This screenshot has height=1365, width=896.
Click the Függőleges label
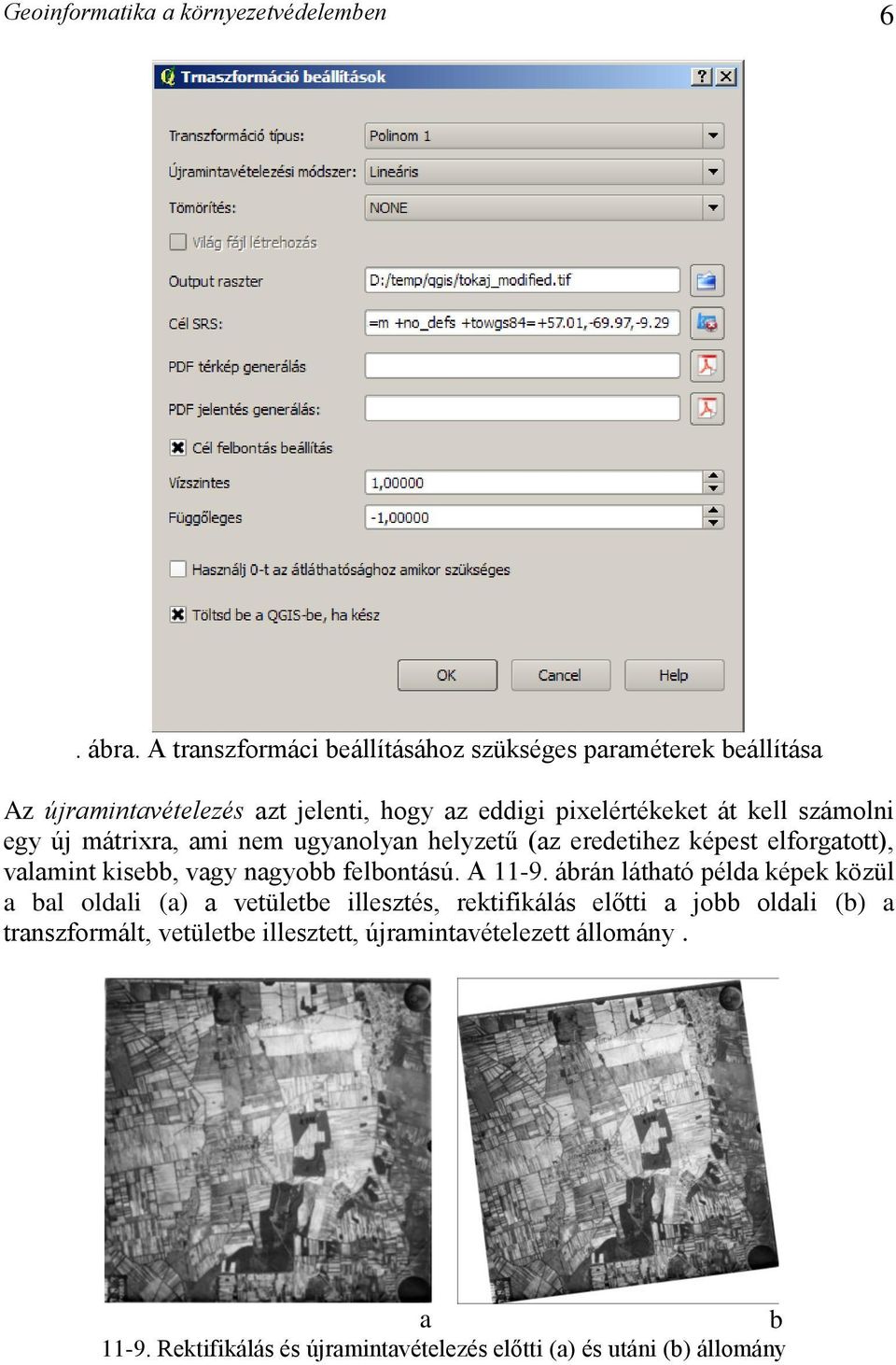(204, 517)
